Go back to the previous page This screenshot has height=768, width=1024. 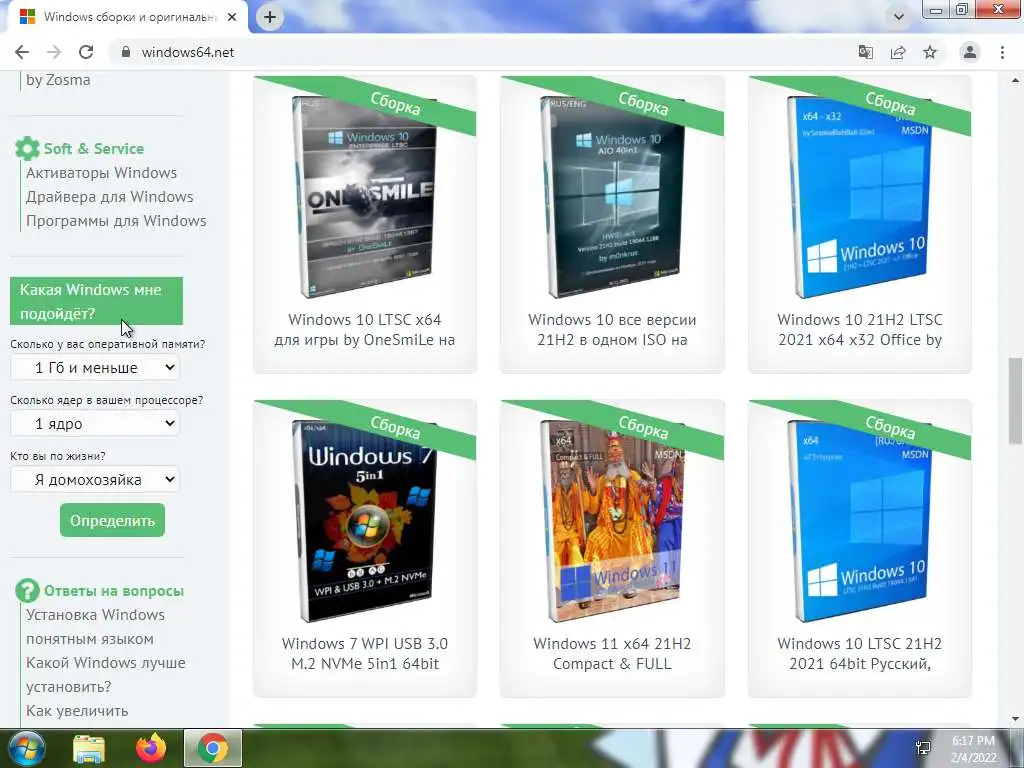(x=22, y=52)
